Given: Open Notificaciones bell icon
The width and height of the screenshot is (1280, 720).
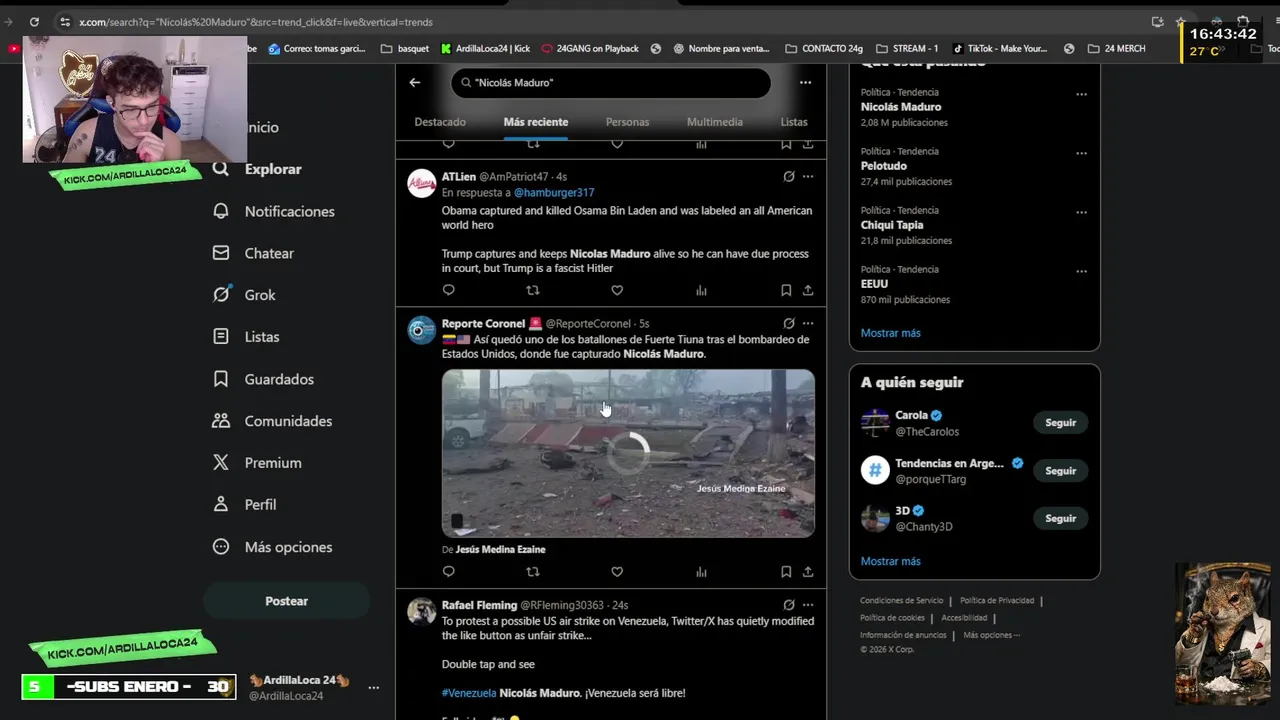Looking at the screenshot, I should pos(221,211).
